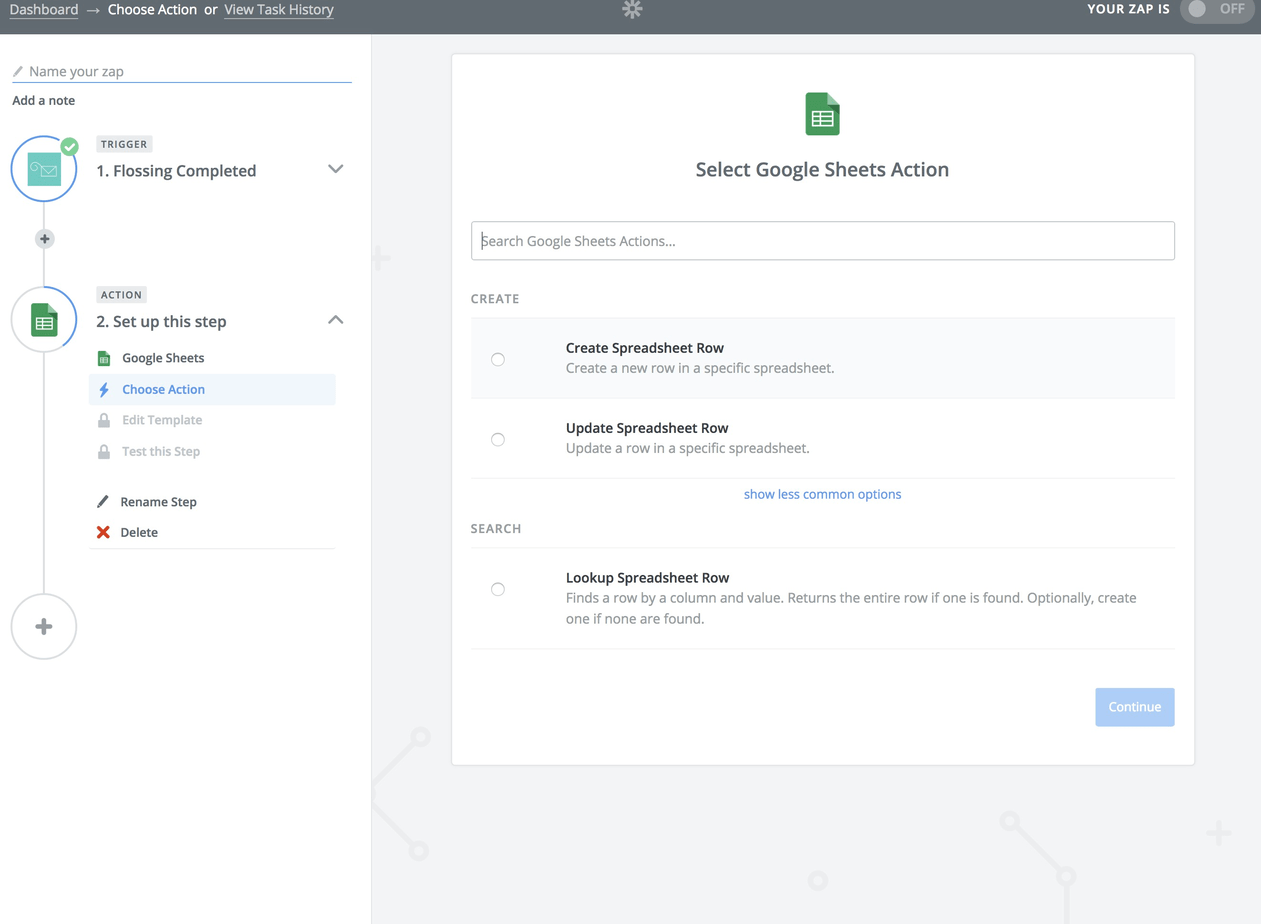Click the pencil icon beside zap name

18,72
